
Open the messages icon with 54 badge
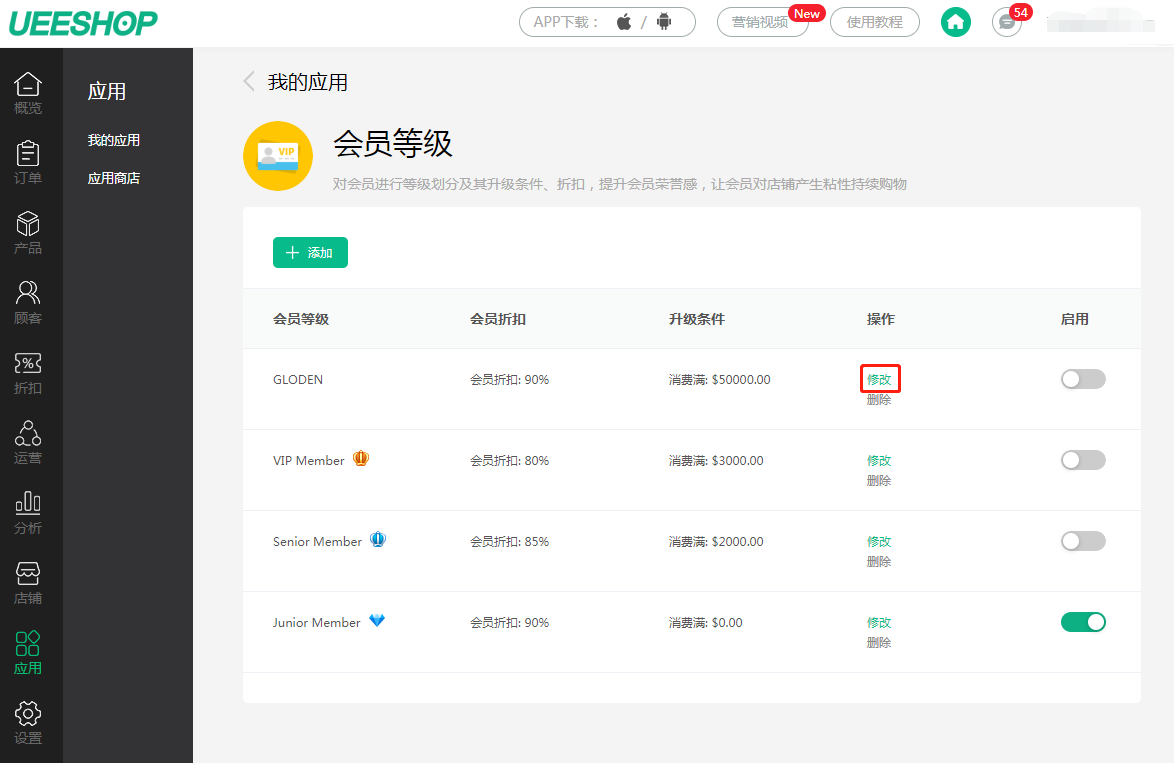click(x=1007, y=22)
